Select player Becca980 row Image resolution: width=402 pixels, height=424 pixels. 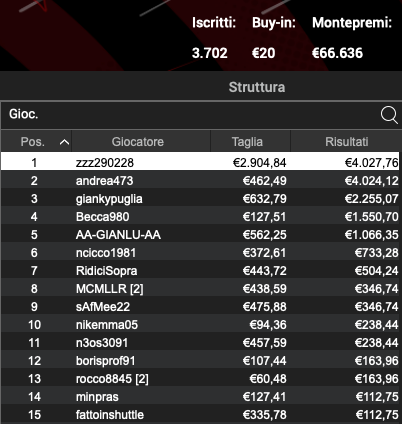200,217
